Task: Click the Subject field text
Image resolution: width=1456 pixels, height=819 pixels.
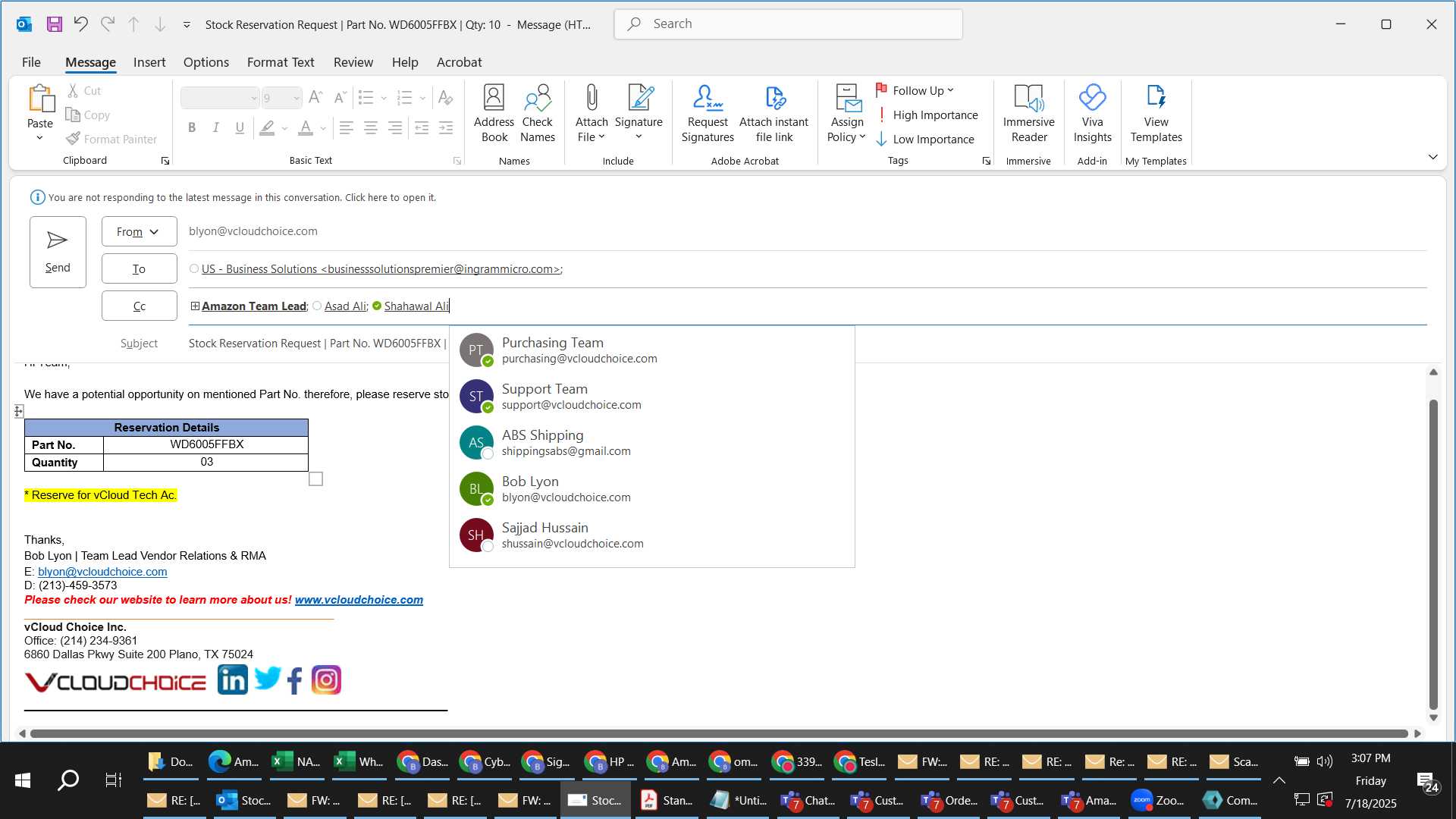Action: [318, 344]
